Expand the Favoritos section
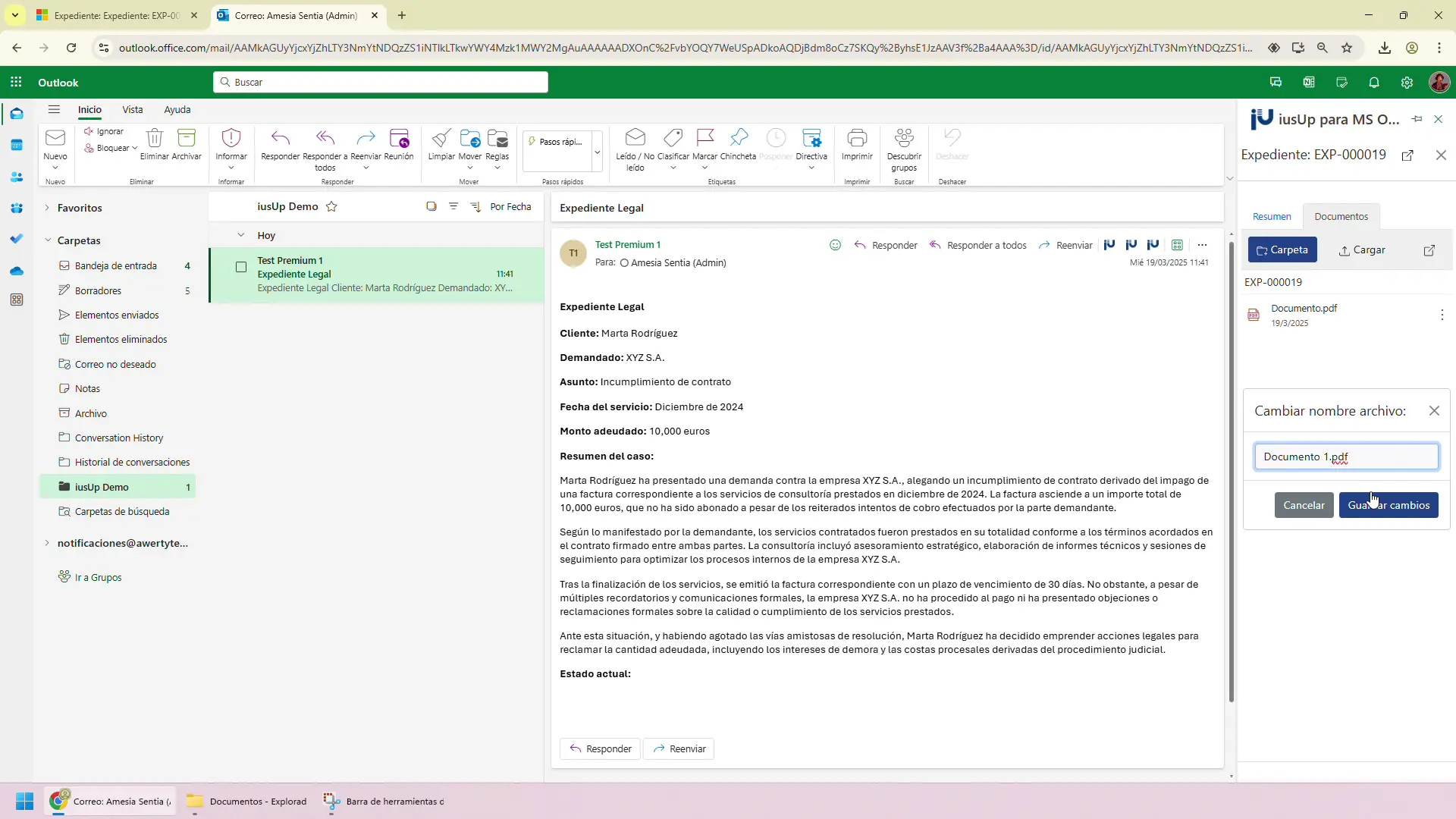Viewport: 1456px width, 819px height. click(x=47, y=208)
